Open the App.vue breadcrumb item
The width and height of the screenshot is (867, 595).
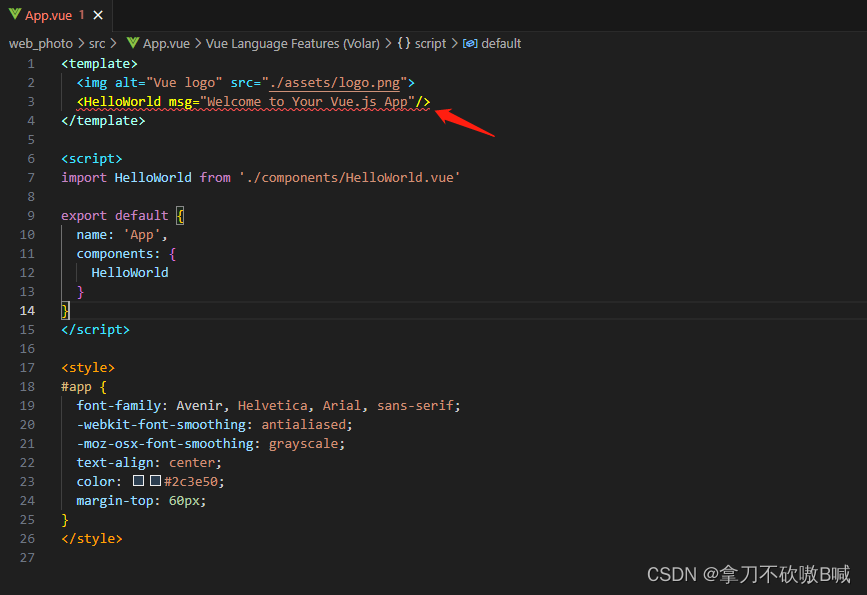coord(166,44)
